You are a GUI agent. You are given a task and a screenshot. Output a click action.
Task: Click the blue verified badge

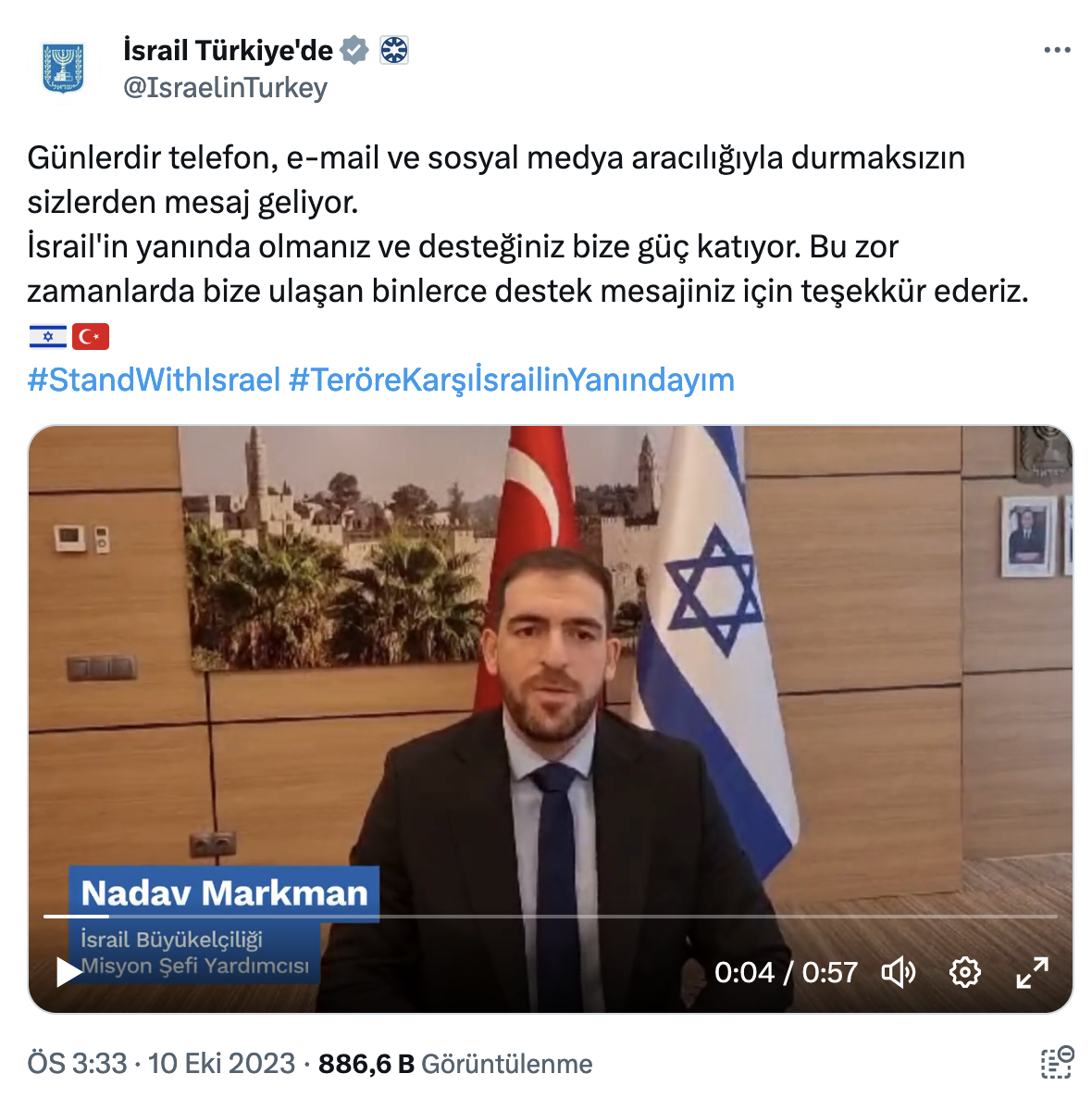coord(354,50)
